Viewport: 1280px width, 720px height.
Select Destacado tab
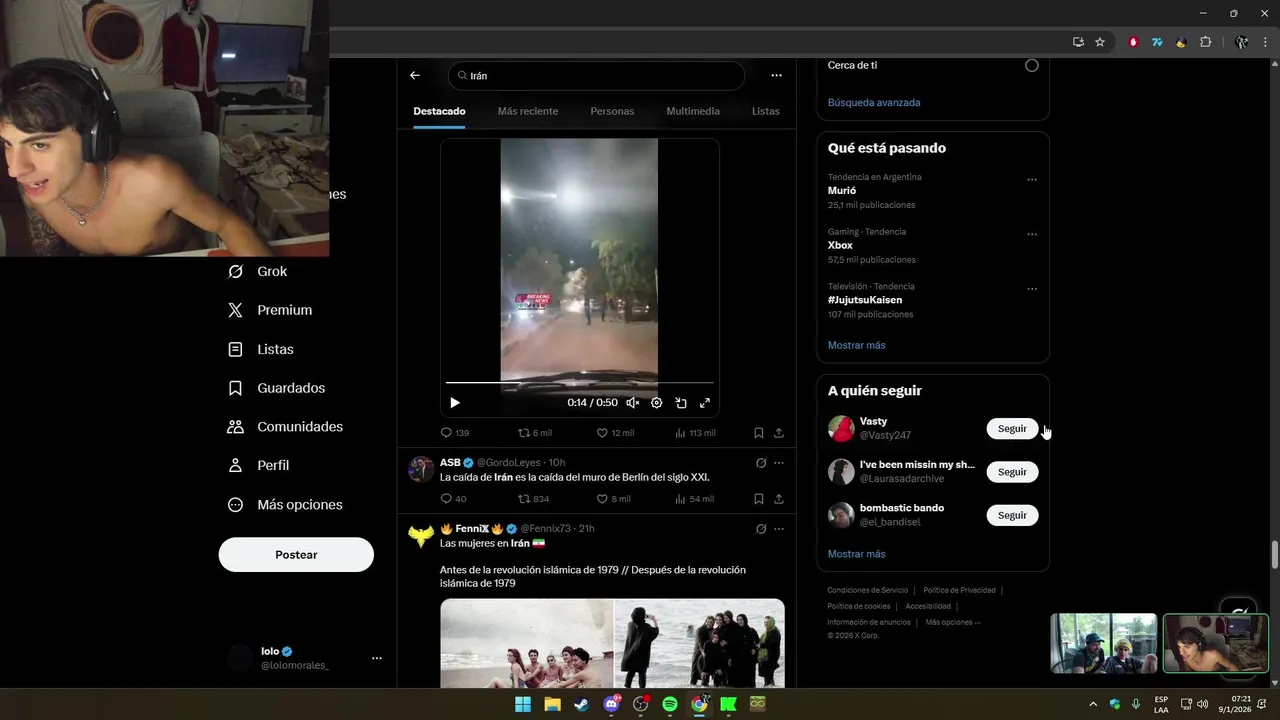point(440,111)
